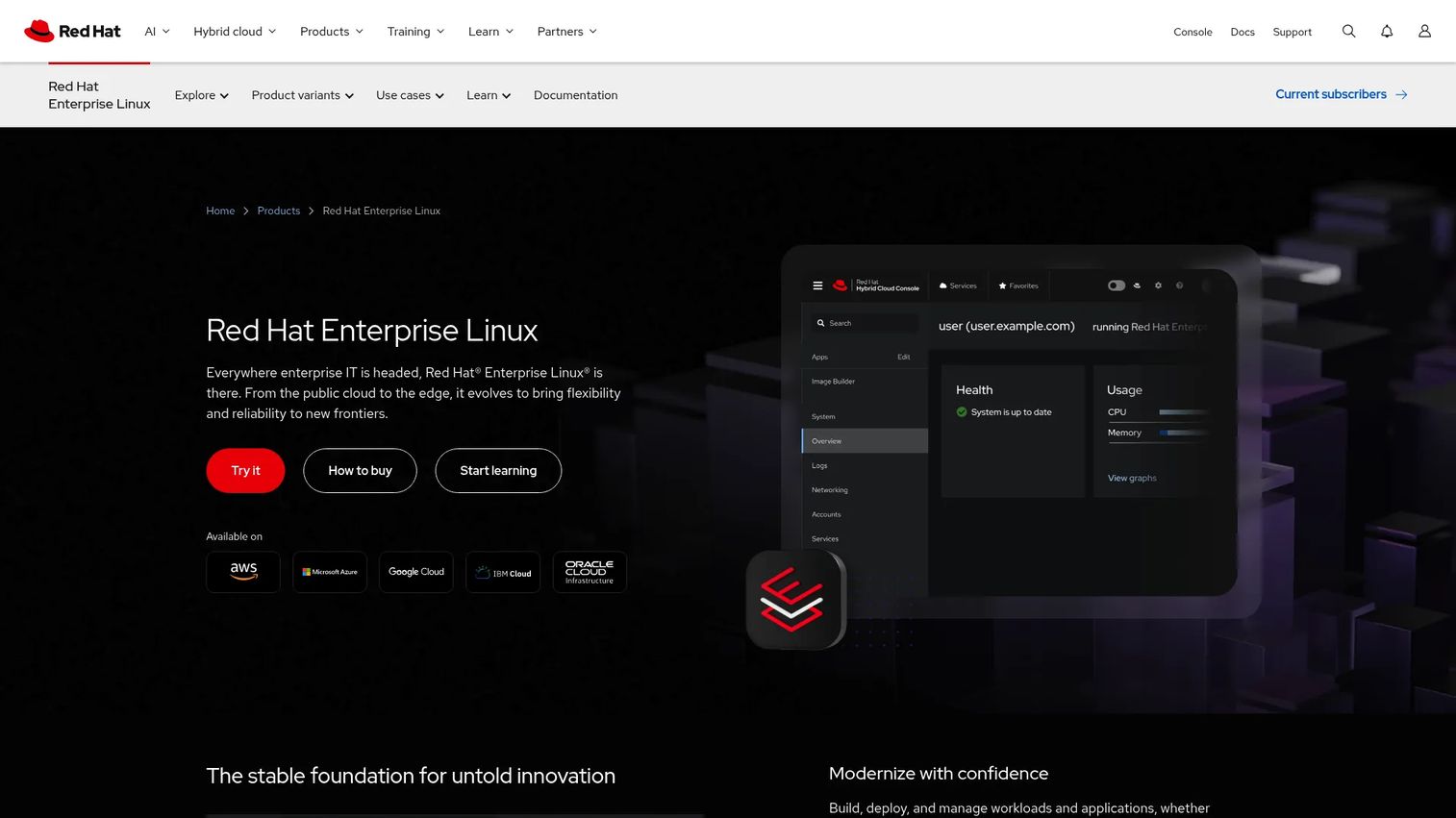Select the AWS cloud provider logo
Viewport: 1456px width, 818px height.
tap(243, 572)
